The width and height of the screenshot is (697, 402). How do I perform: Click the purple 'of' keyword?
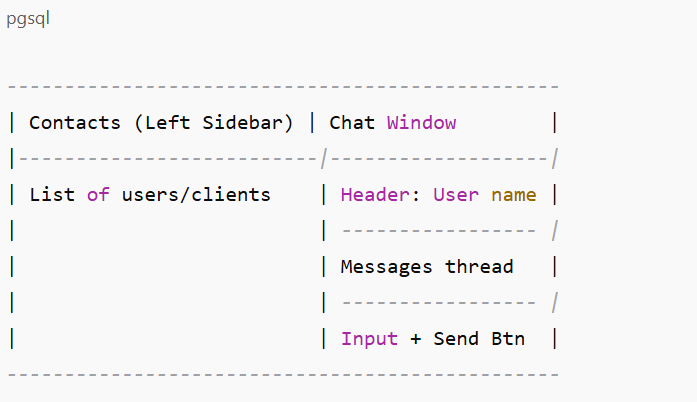click(x=98, y=194)
